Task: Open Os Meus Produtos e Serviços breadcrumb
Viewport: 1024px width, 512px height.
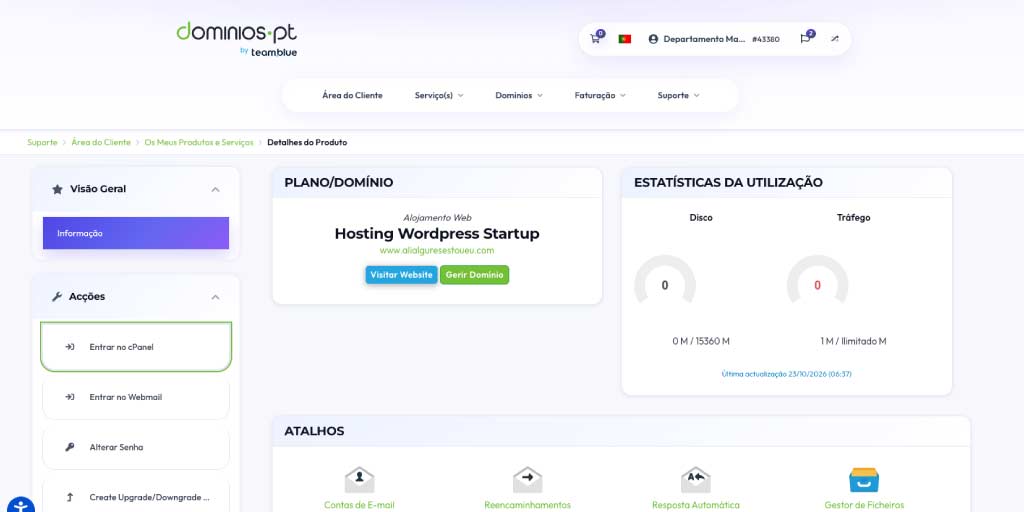Action: [x=199, y=142]
